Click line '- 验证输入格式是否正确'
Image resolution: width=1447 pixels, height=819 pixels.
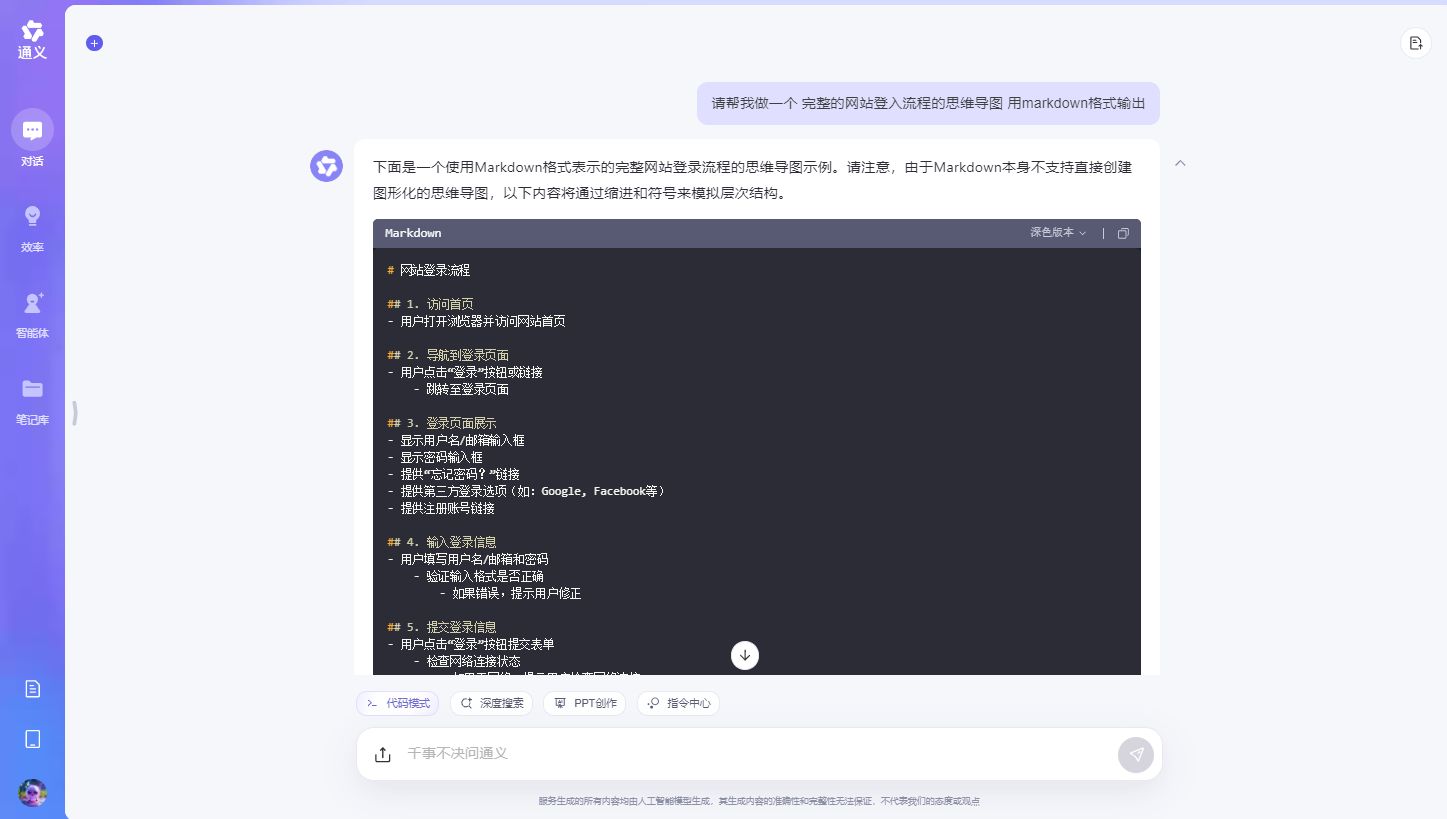pyautogui.click(x=479, y=576)
